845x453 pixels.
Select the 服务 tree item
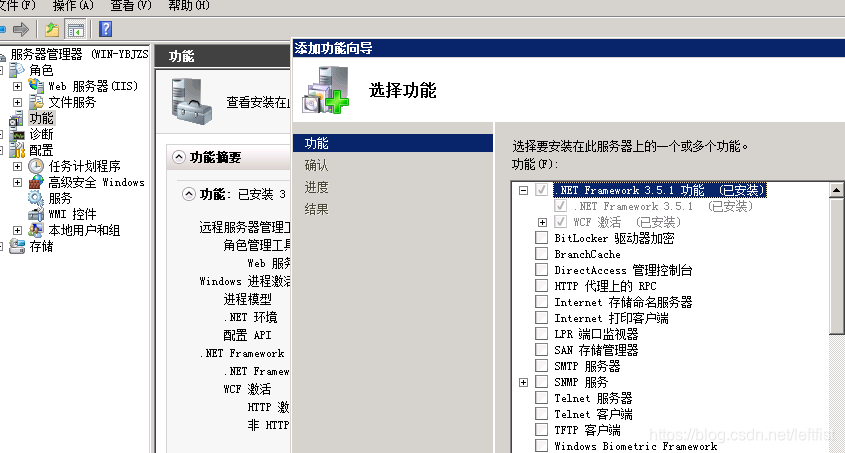pyautogui.click(x=60, y=198)
